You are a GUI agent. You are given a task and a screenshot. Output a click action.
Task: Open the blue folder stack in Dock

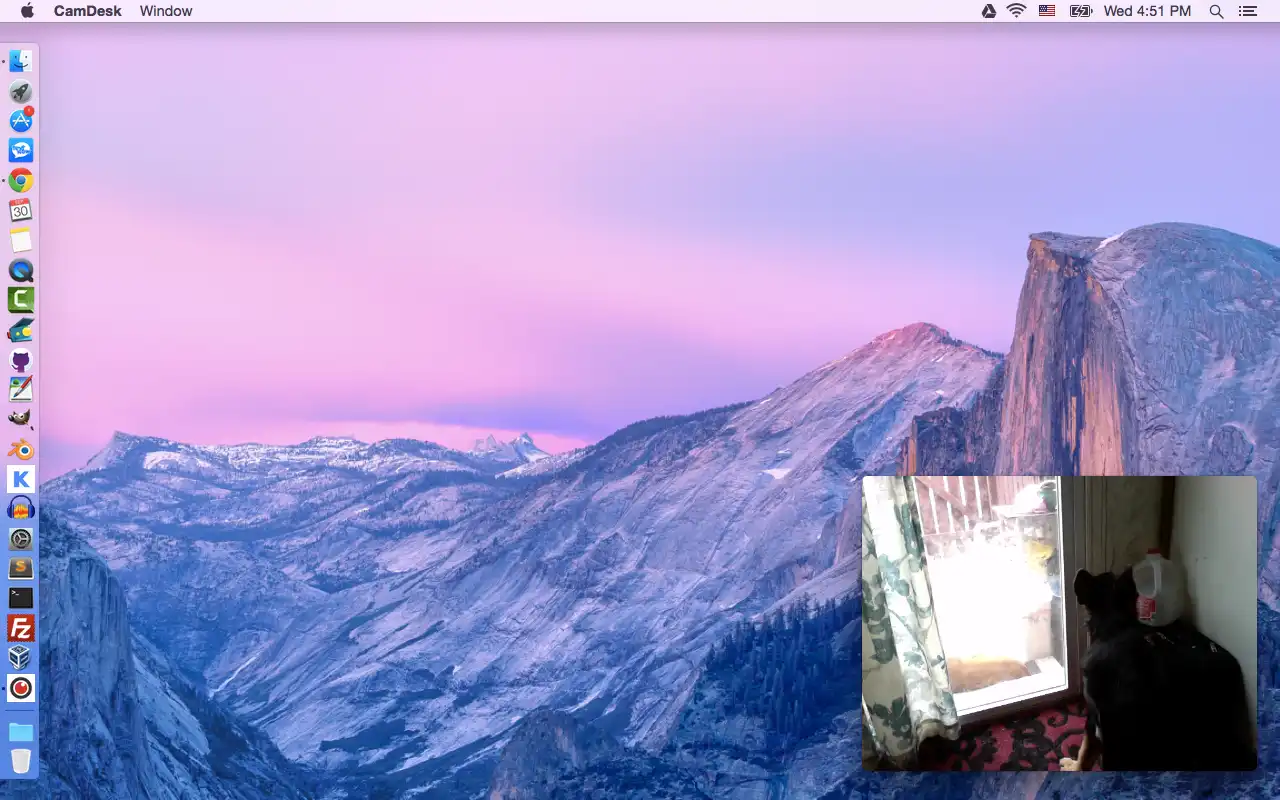click(21, 732)
